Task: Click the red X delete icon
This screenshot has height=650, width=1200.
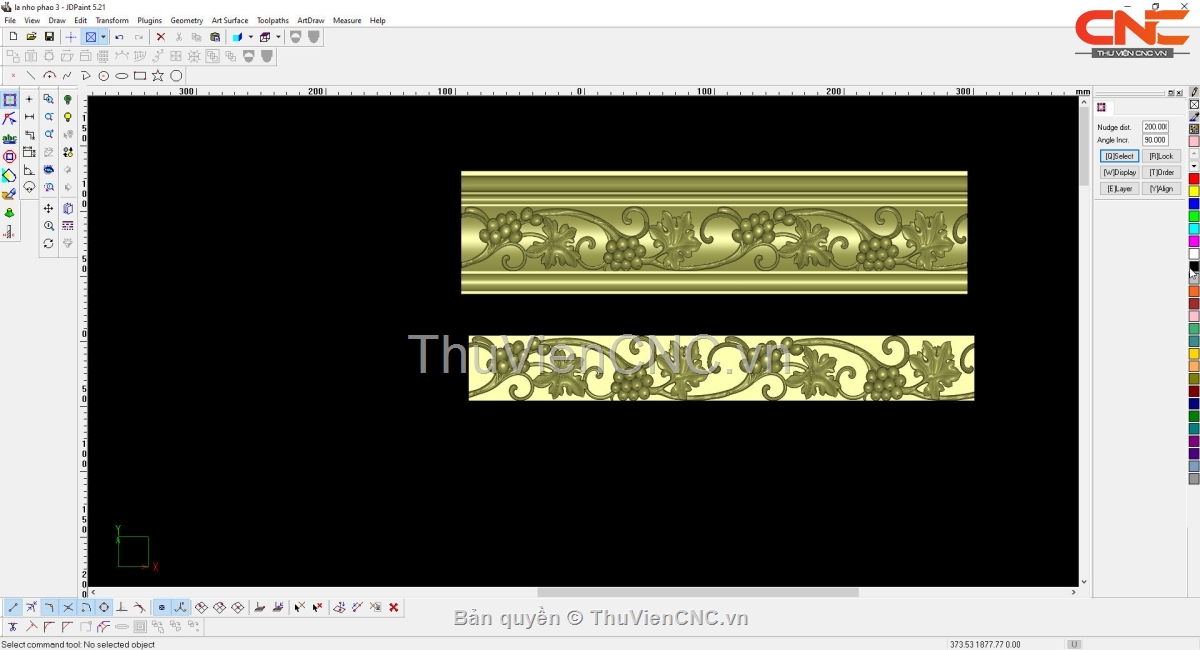Action: [x=160, y=37]
